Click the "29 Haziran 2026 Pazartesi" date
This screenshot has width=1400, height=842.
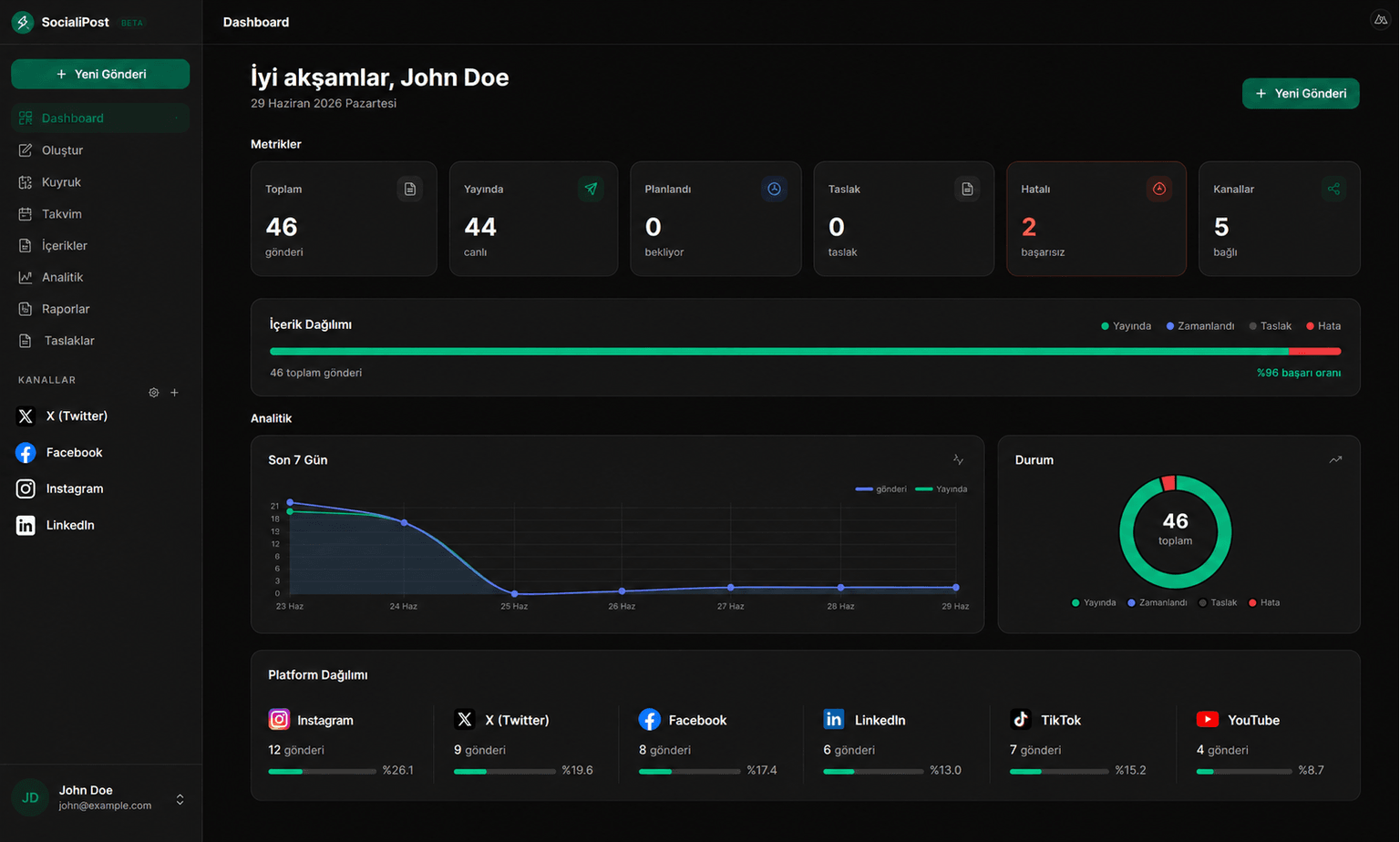coord(324,103)
